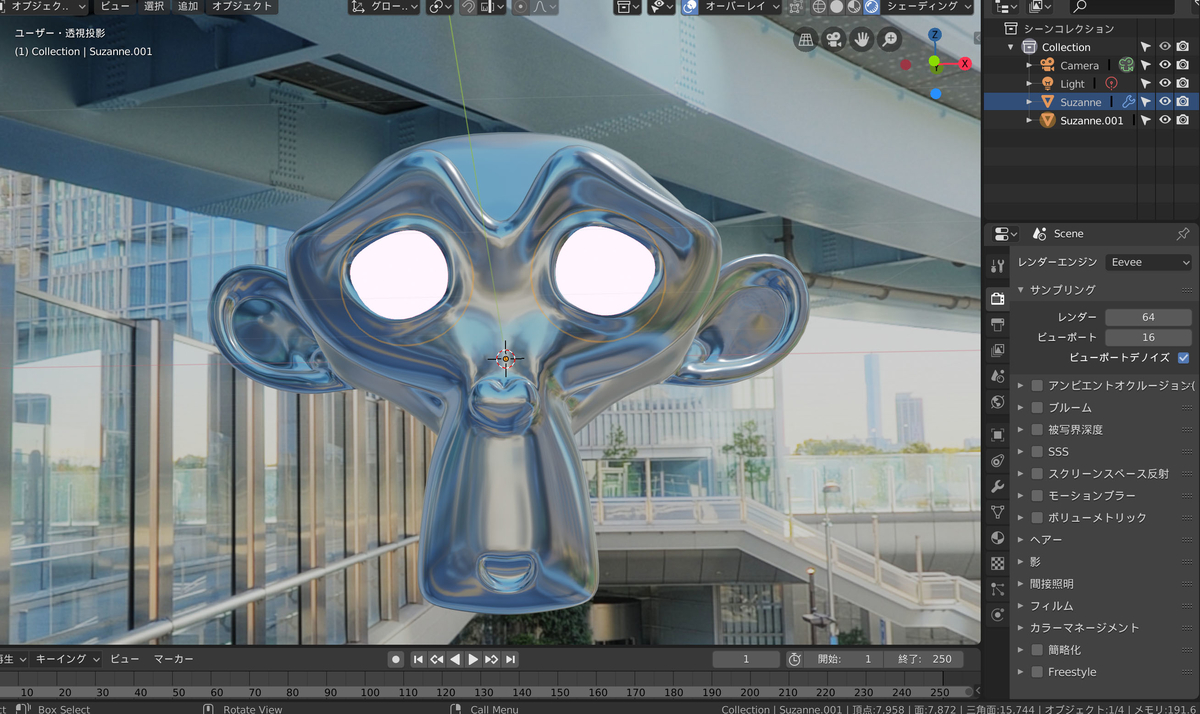
Task: Open Modifiers wrench properties tab
Action: [997, 487]
